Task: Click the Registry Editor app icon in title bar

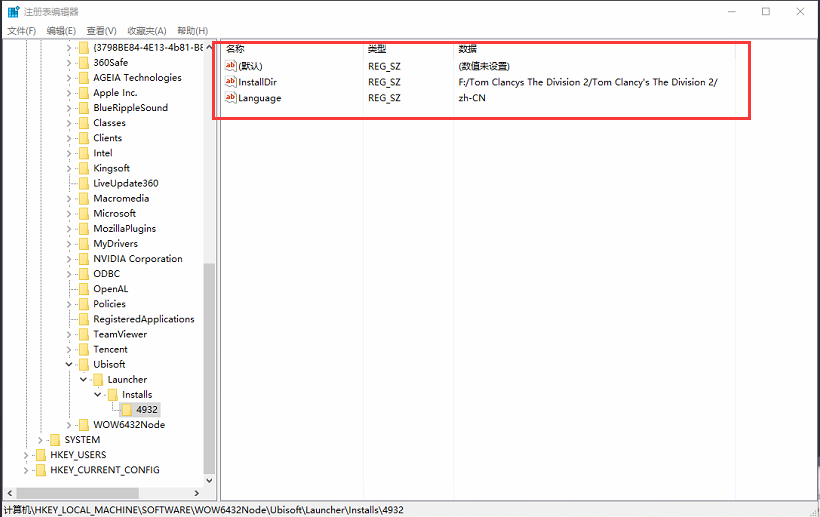Action: (13, 11)
